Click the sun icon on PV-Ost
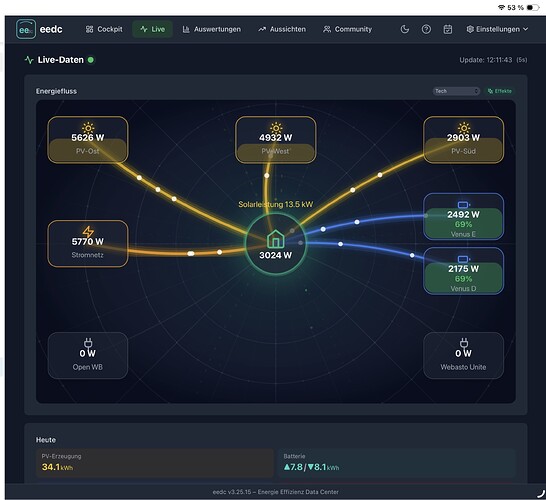Screen dimensions: 546x500 [88, 127]
